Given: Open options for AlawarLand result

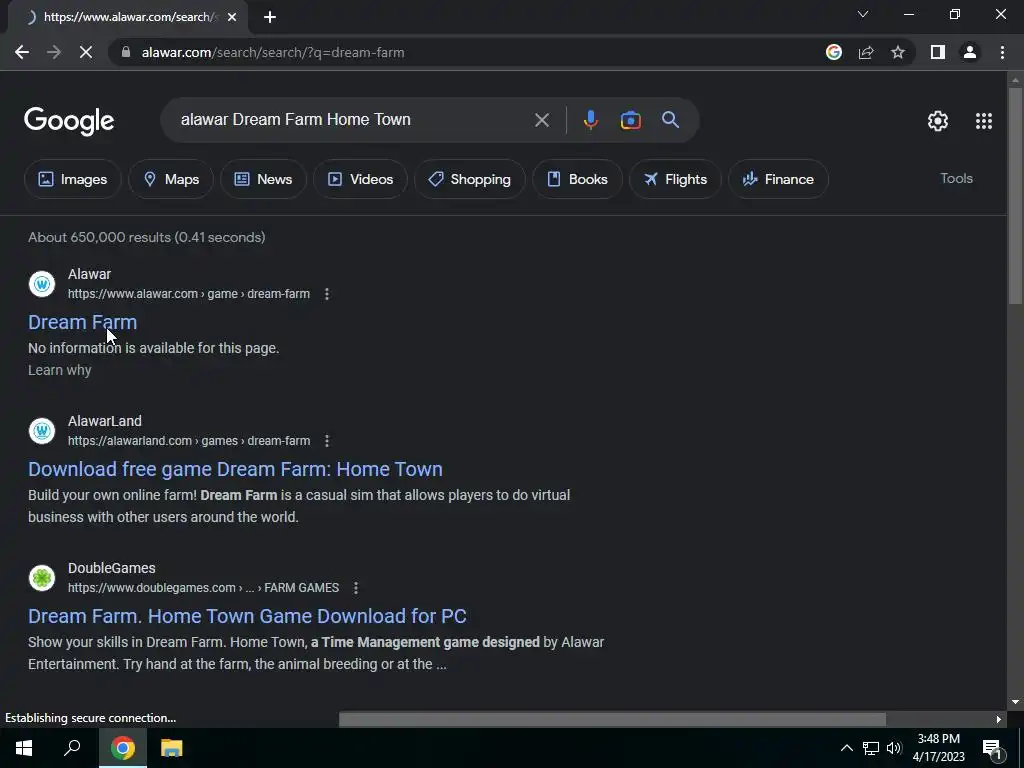Looking at the screenshot, I should [x=327, y=441].
